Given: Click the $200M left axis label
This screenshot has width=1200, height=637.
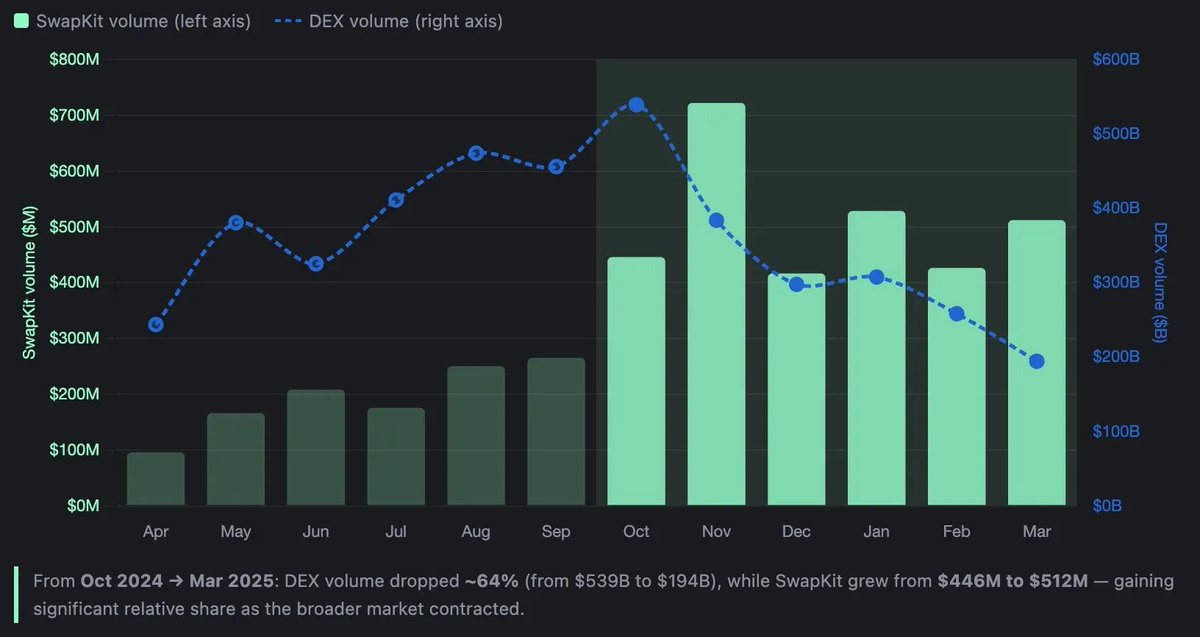Looking at the screenshot, I should (x=74, y=395).
